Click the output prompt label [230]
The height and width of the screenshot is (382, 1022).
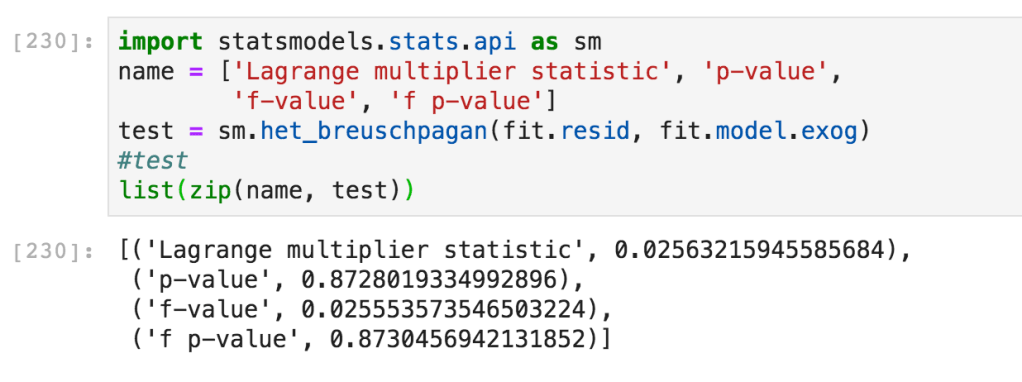pos(54,251)
